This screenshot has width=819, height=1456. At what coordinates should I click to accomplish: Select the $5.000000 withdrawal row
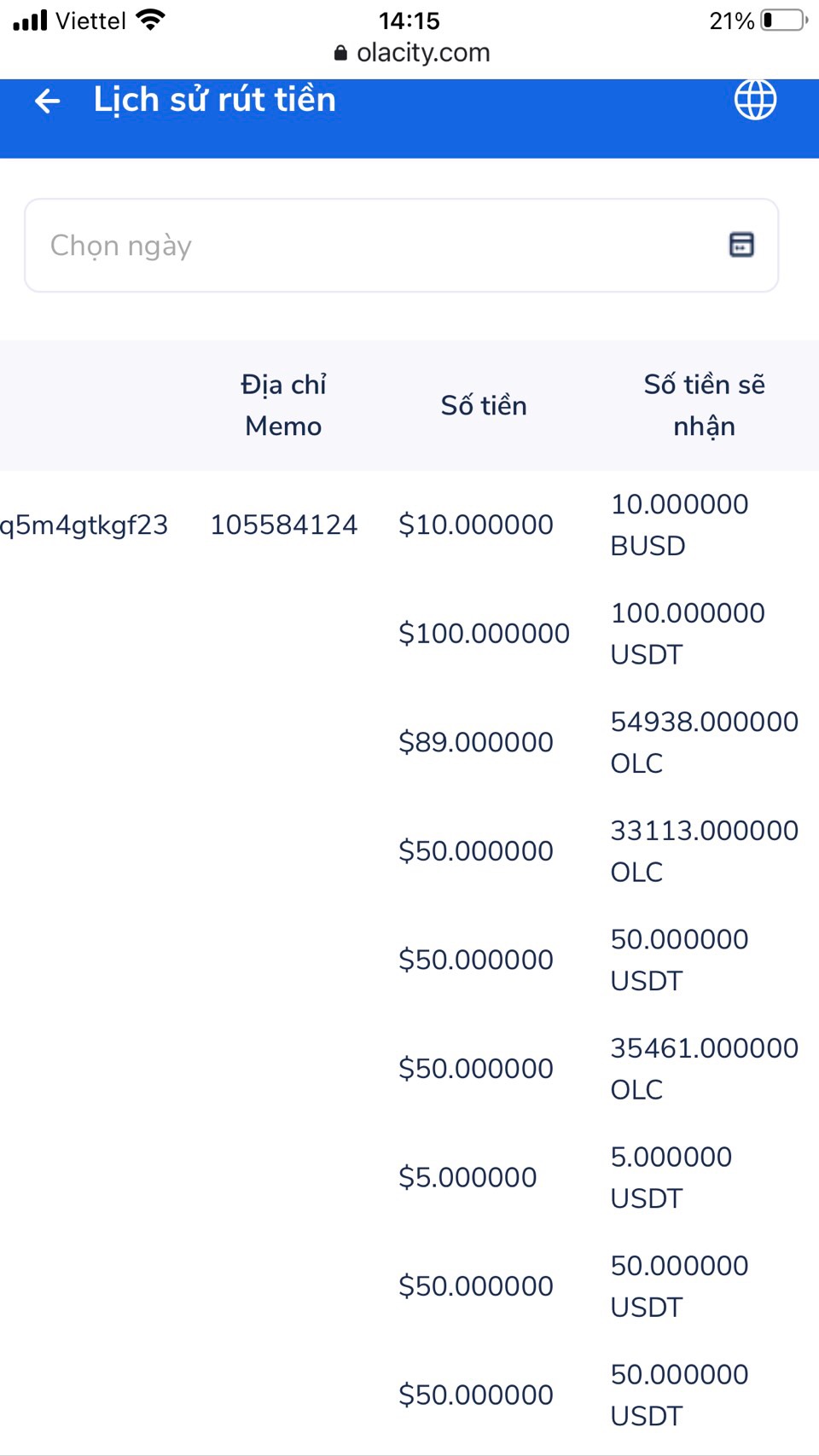pyautogui.click(x=468, y=1177)
